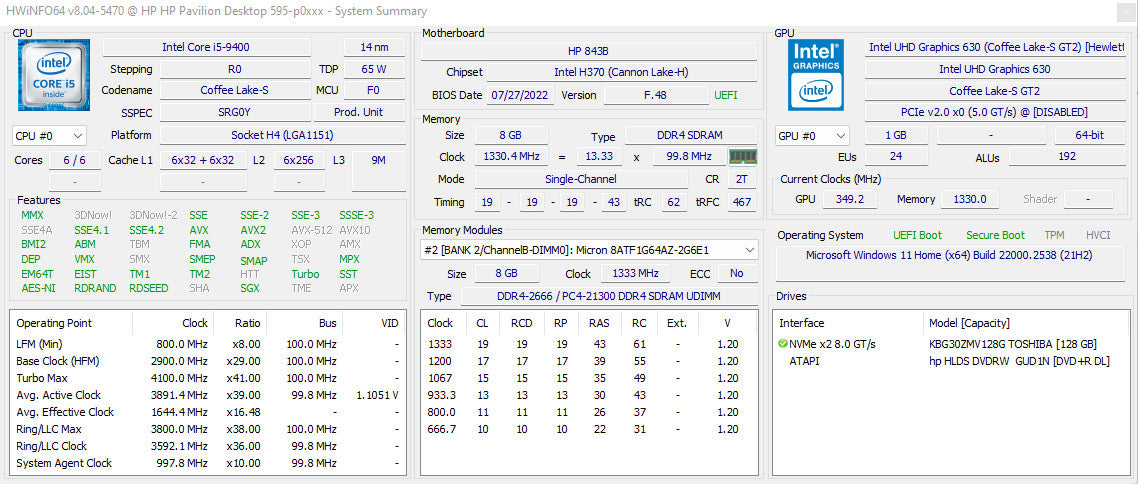
Task: Click the SRG0Y SSPEC field
Action: [235, 113]
